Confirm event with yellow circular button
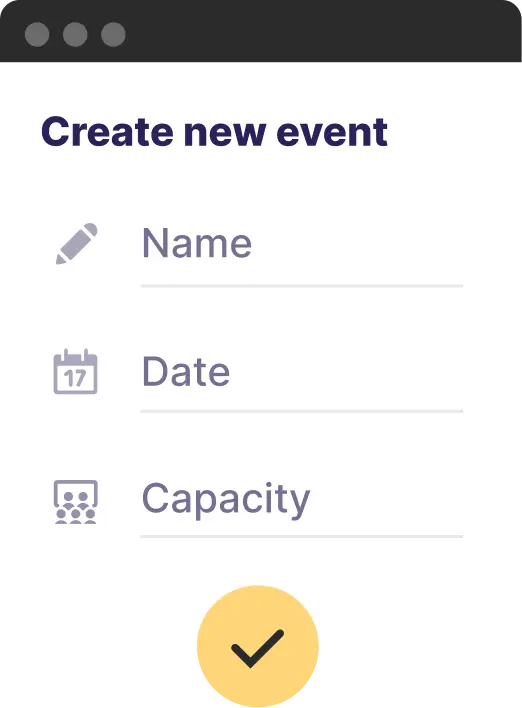Viewport: 522px width, 708px height. click(258, 646)
